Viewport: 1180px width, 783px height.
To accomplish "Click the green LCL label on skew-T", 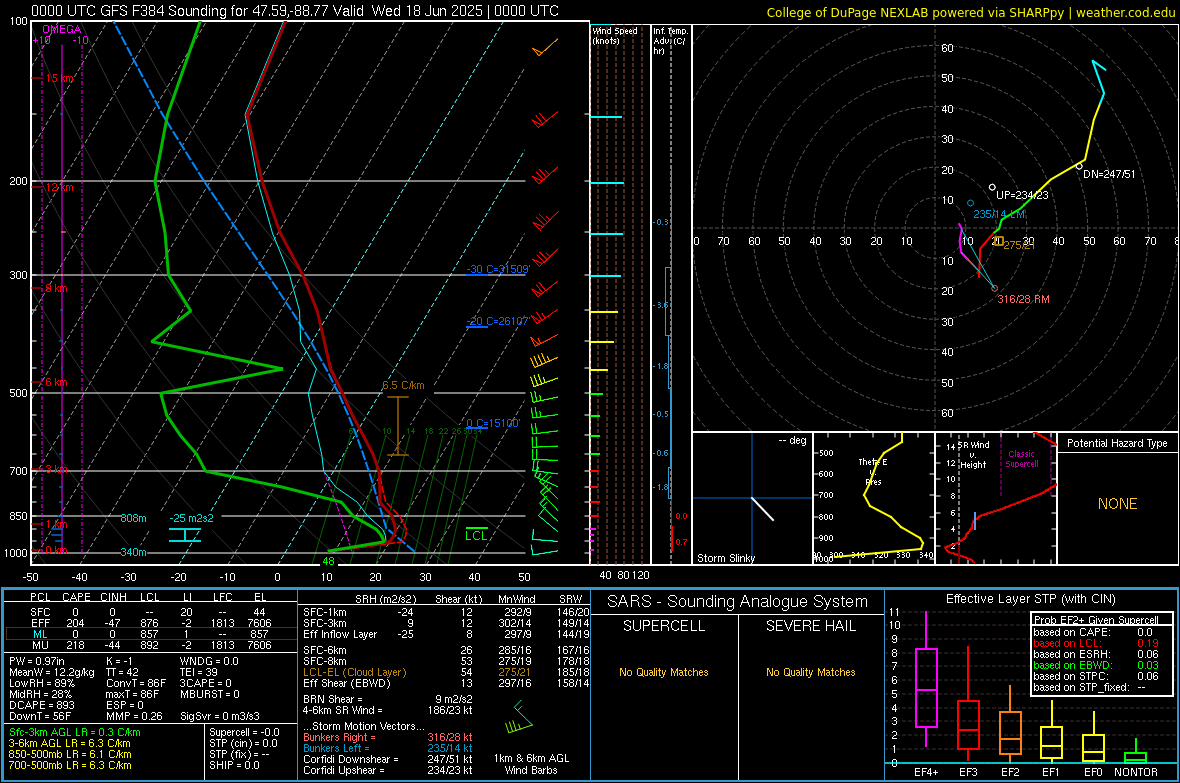I will tap(476, 535).
